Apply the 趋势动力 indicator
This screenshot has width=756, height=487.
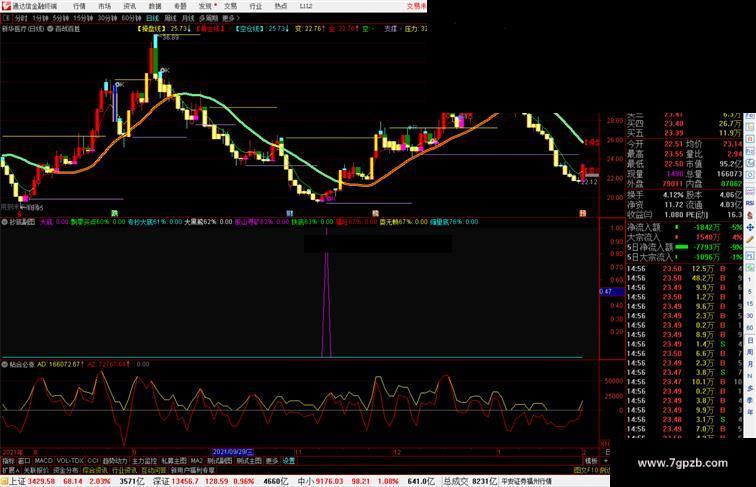point(115,461)
